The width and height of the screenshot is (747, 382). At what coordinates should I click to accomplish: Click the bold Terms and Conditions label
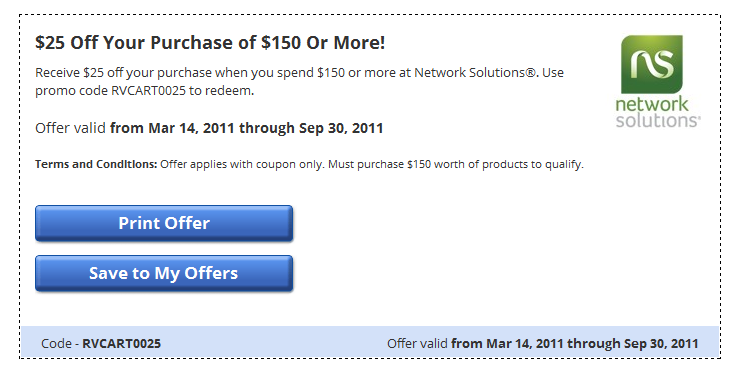click(96, 164)
